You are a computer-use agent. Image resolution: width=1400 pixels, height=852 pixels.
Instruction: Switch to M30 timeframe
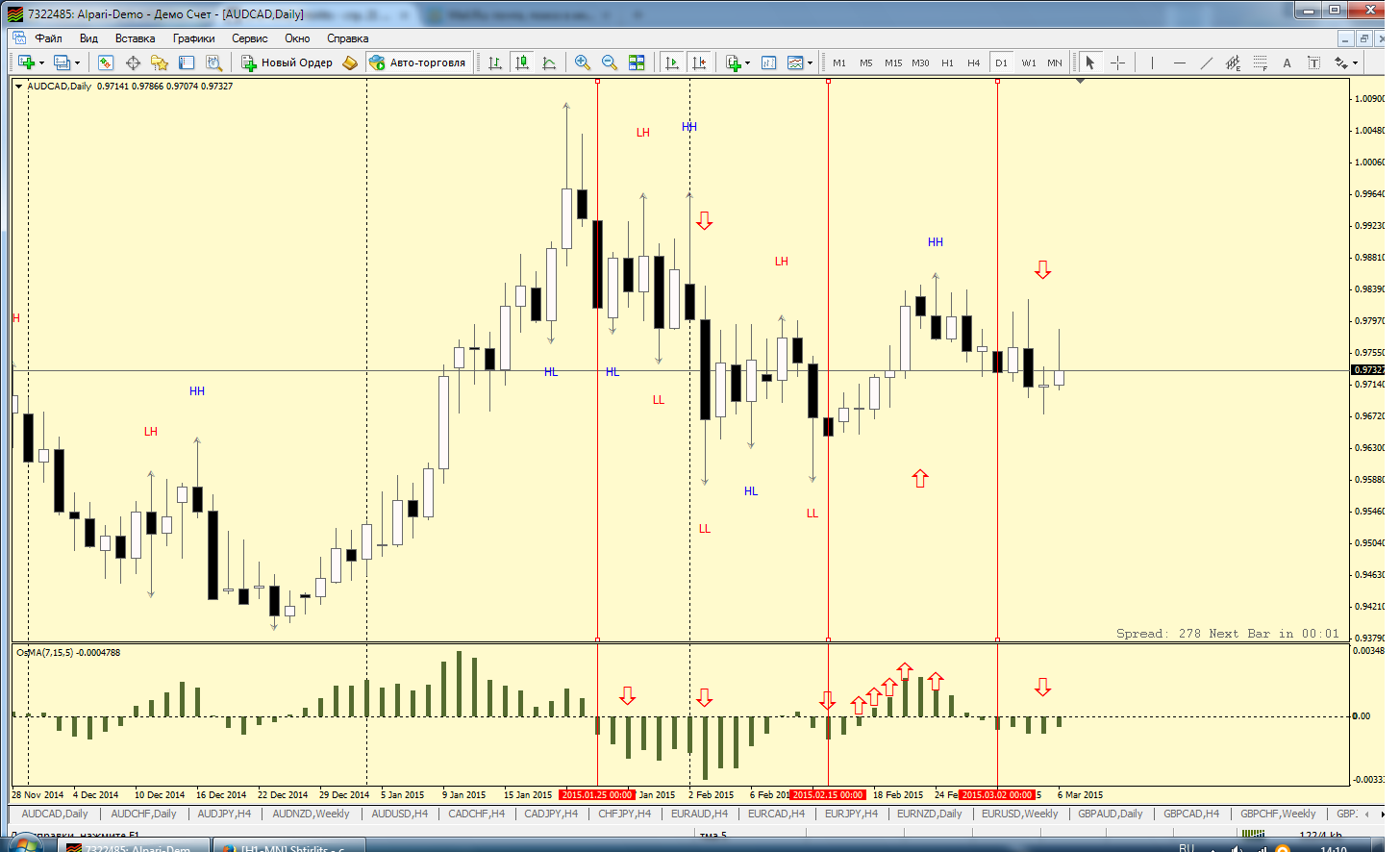click(920, 63)
